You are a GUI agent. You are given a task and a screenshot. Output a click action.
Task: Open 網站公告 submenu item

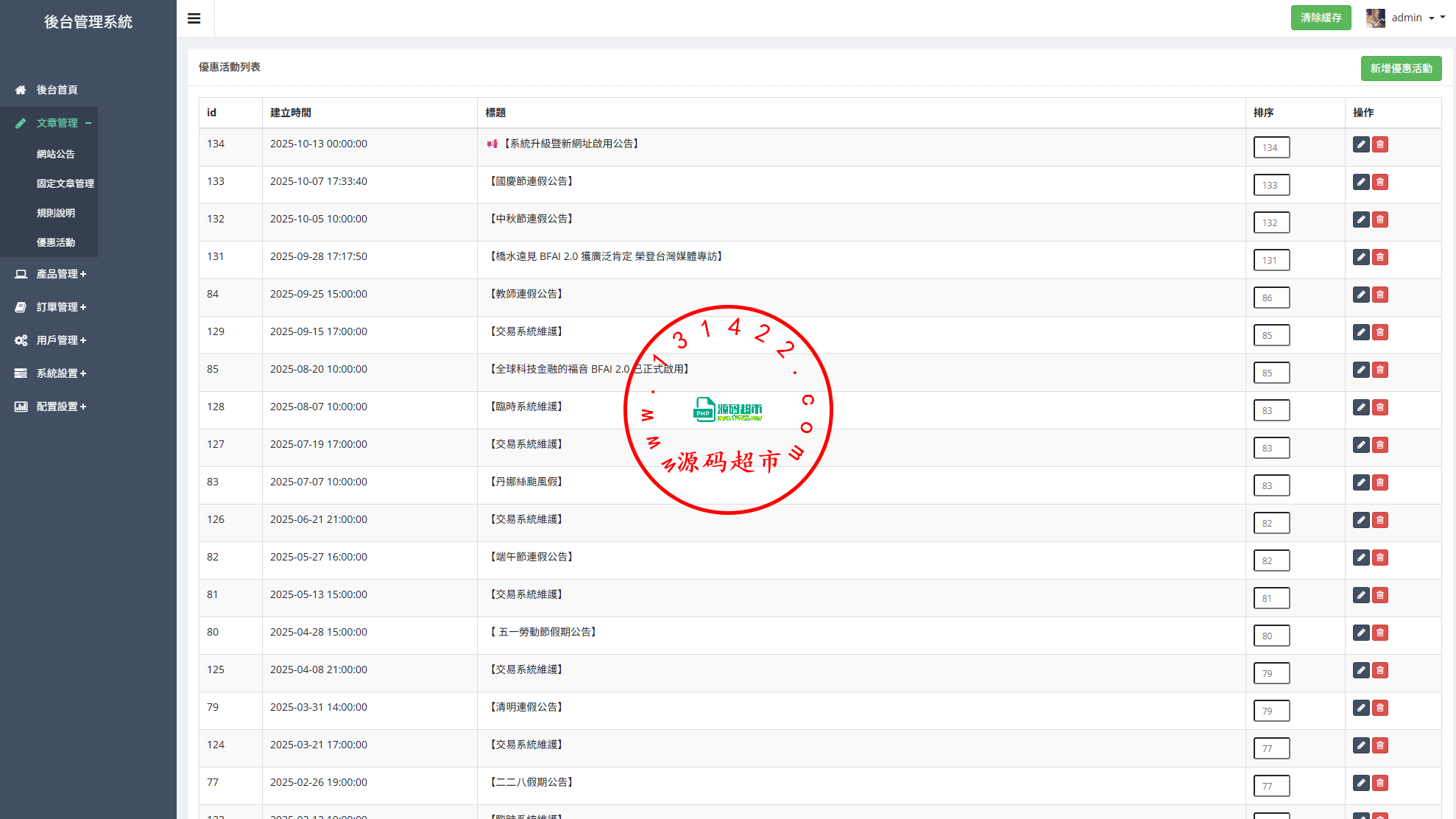tap(56, 154)
